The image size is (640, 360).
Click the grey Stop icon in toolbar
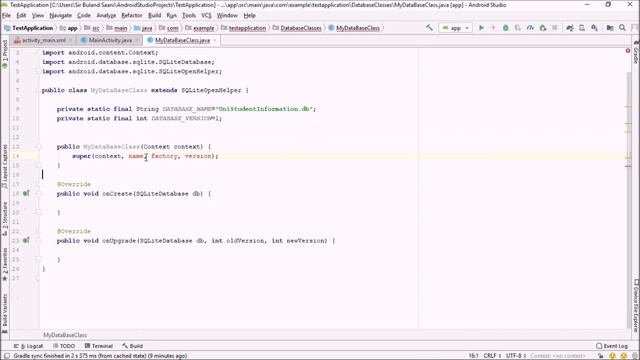[555, 28]
